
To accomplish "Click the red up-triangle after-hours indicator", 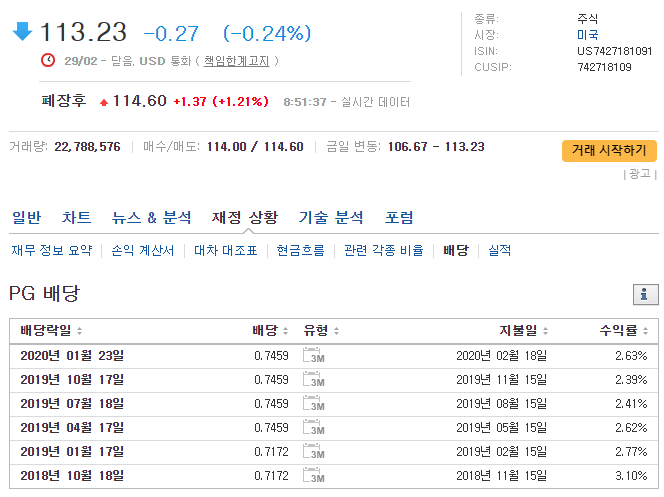I will click(x=104, y=102).
